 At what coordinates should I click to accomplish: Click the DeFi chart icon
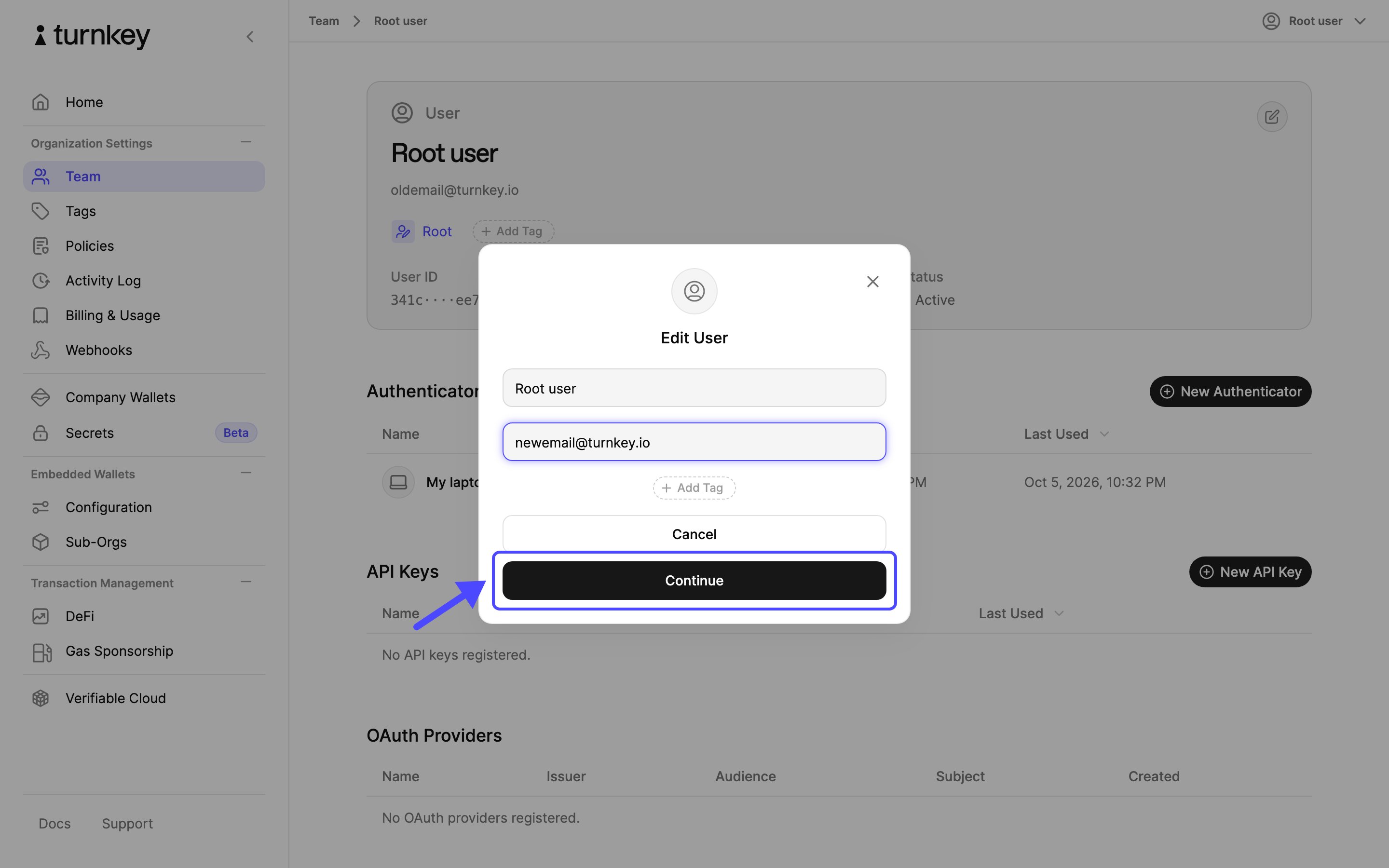40,616
